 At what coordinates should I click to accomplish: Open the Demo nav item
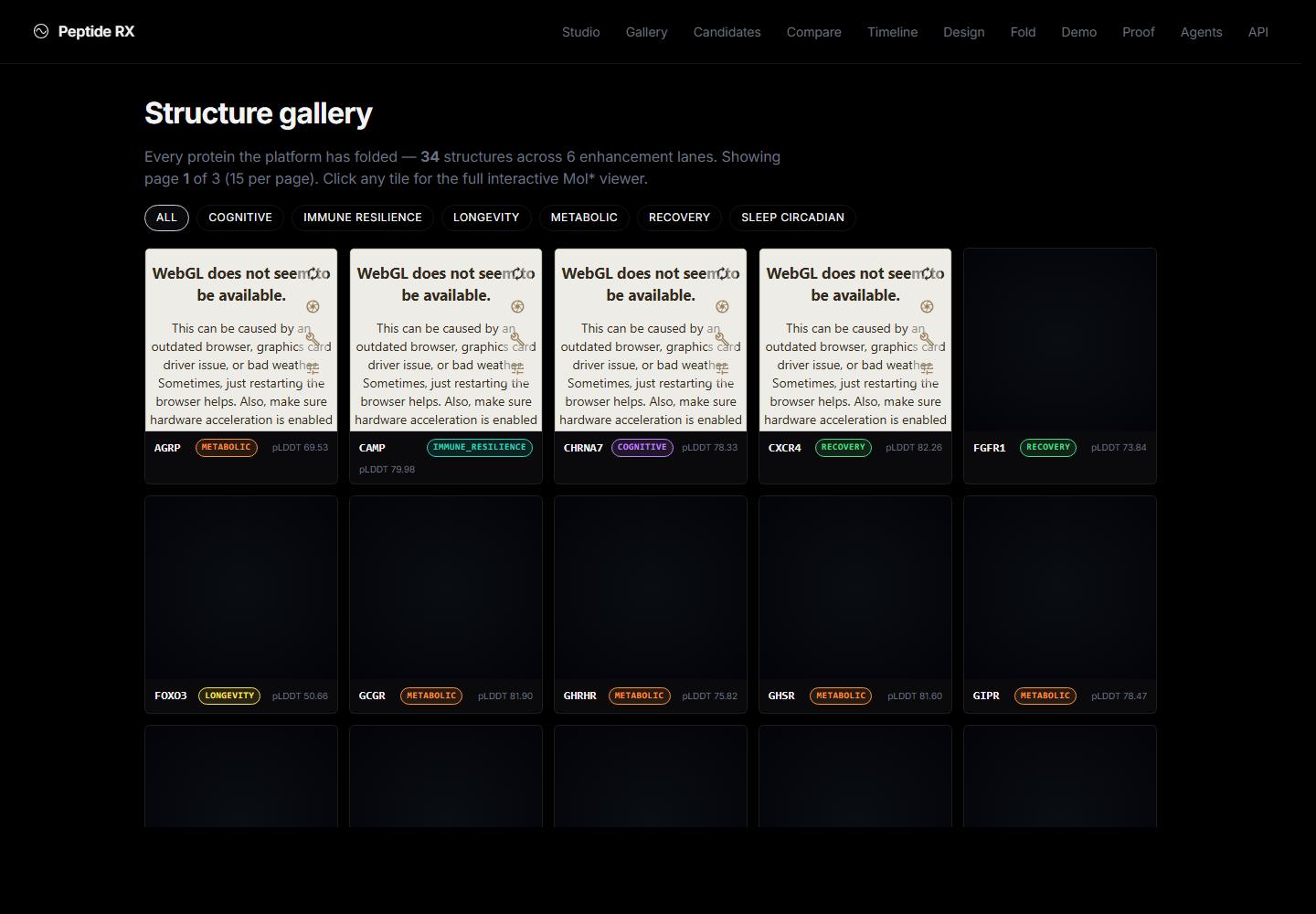[1079, 32]
